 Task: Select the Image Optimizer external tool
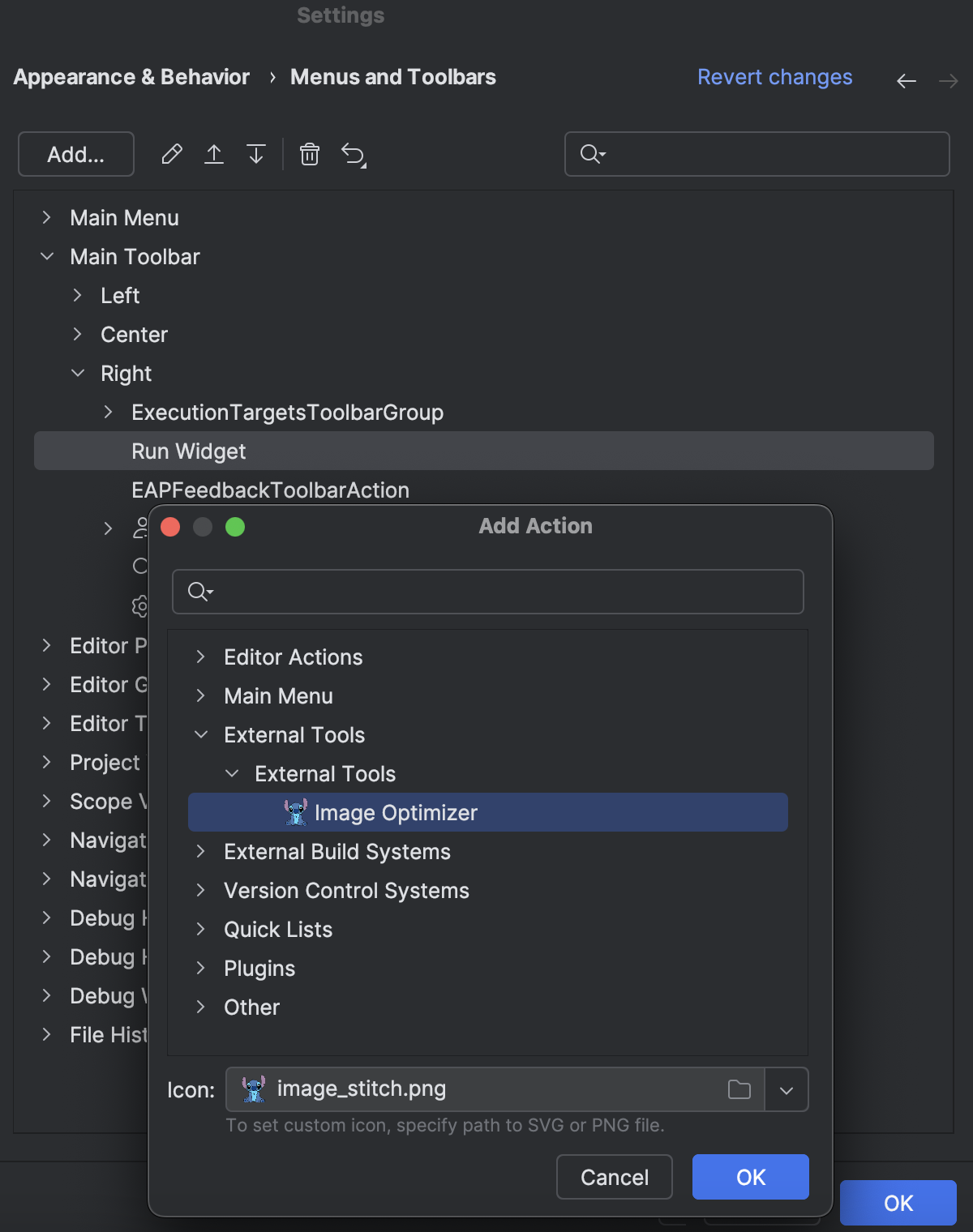pyautogui.click(x=397, y=812)
